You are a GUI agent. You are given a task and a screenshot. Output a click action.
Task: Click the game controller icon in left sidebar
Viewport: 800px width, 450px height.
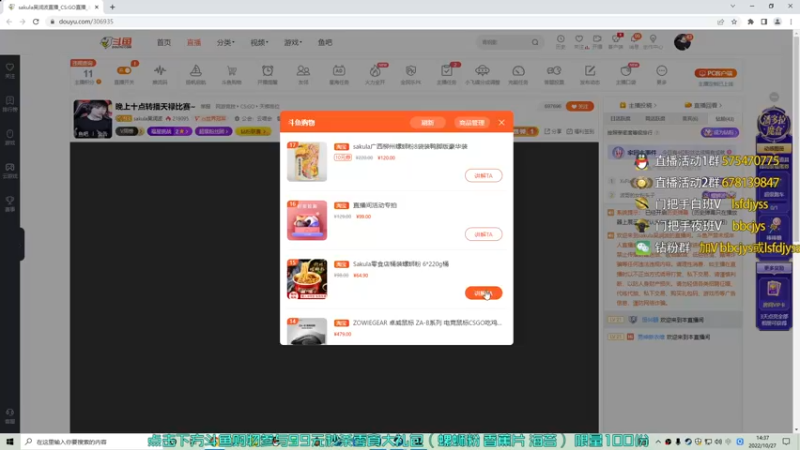click(10, 167)
